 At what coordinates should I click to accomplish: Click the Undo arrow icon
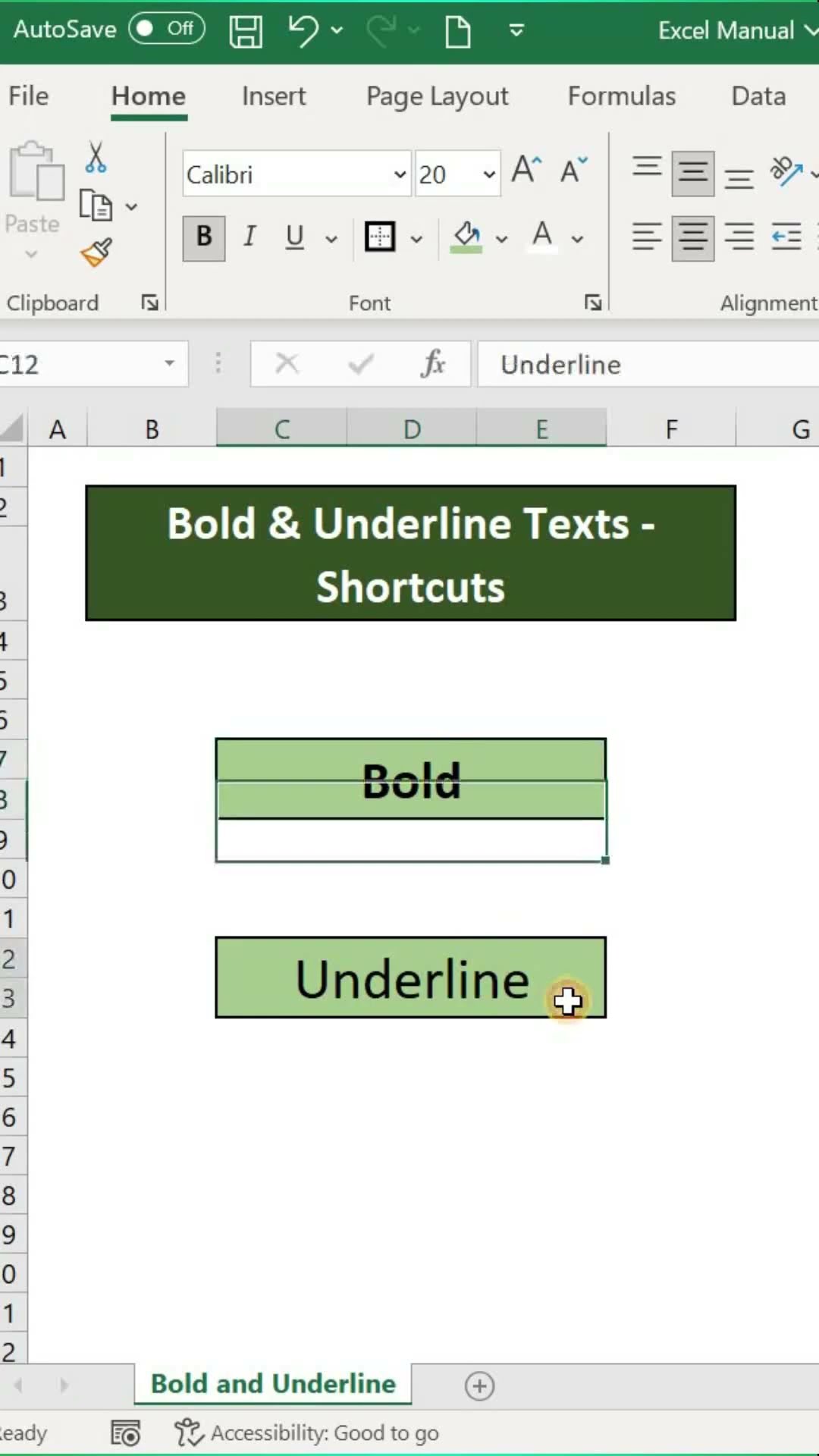304,31
